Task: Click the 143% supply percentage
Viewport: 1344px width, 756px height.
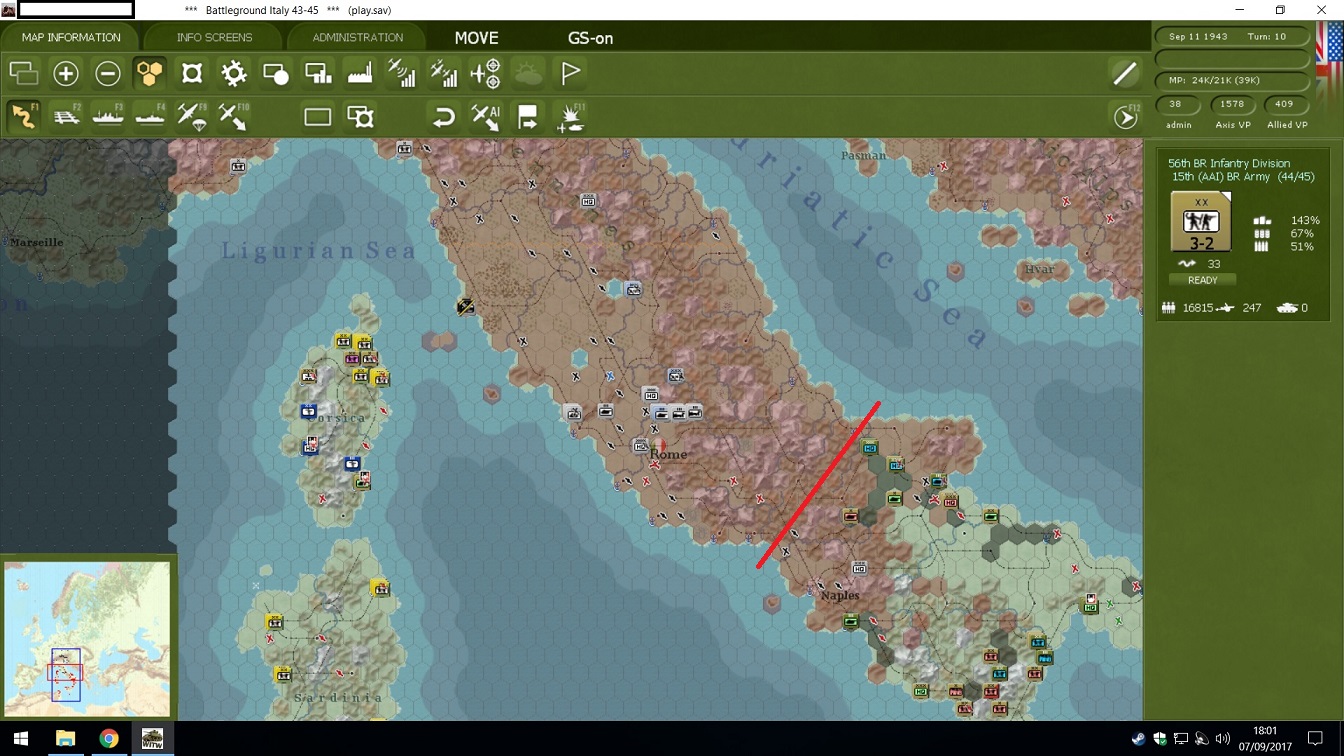Action: tap(1305, 220)
